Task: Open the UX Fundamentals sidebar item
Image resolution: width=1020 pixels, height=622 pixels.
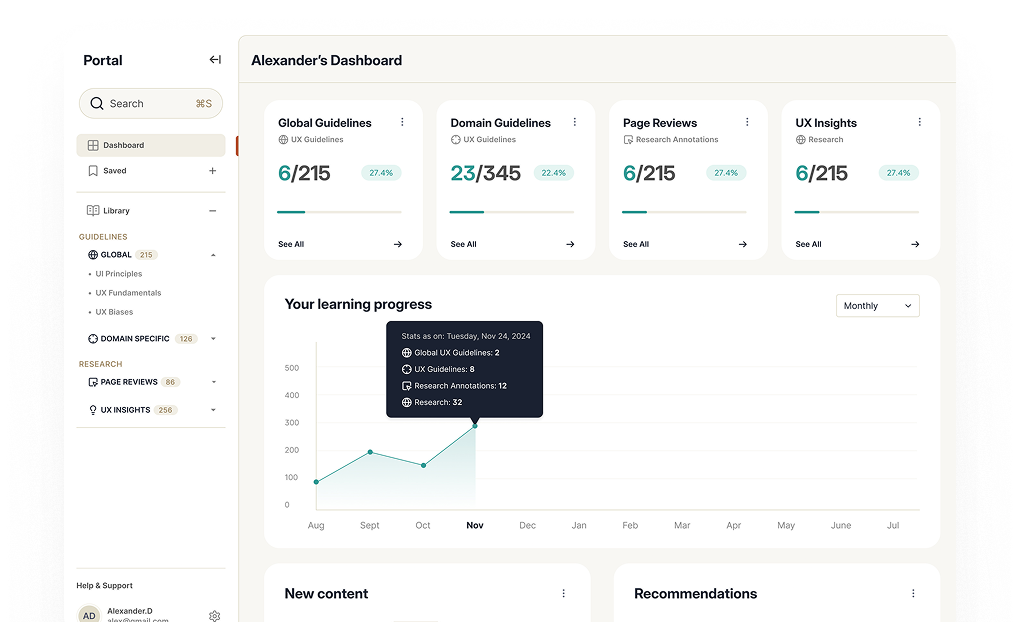Action: (x=128, y=293)
